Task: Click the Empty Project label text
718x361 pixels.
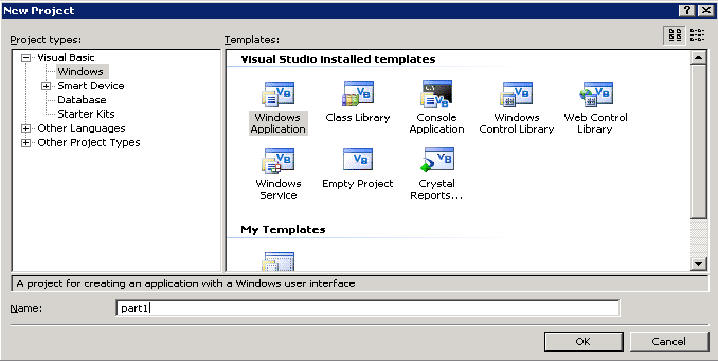Action: [358, 184]
